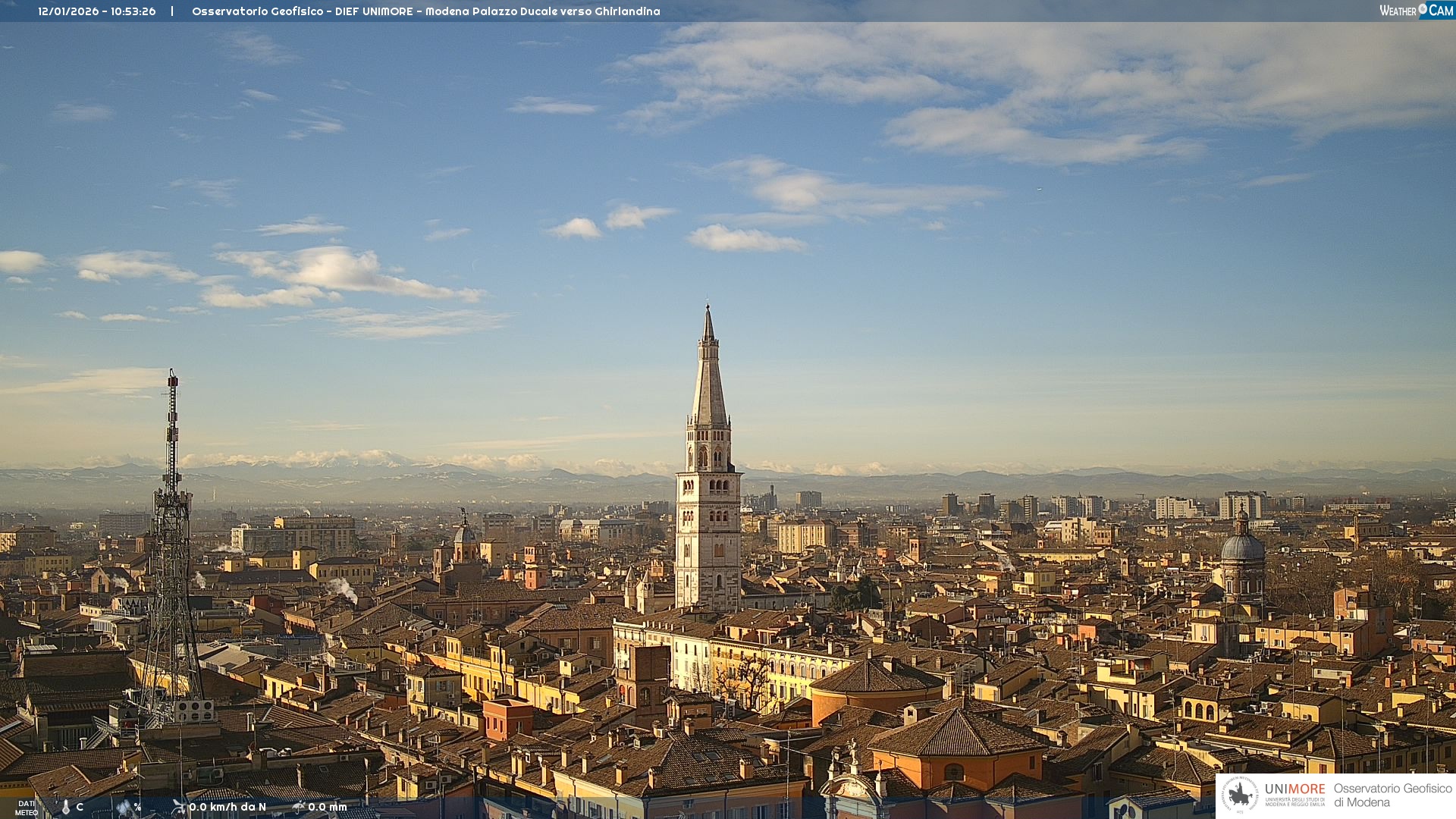Click the wind vane anemometer icon
This screenshot has height=819, width=1456.
coord(179,807)
